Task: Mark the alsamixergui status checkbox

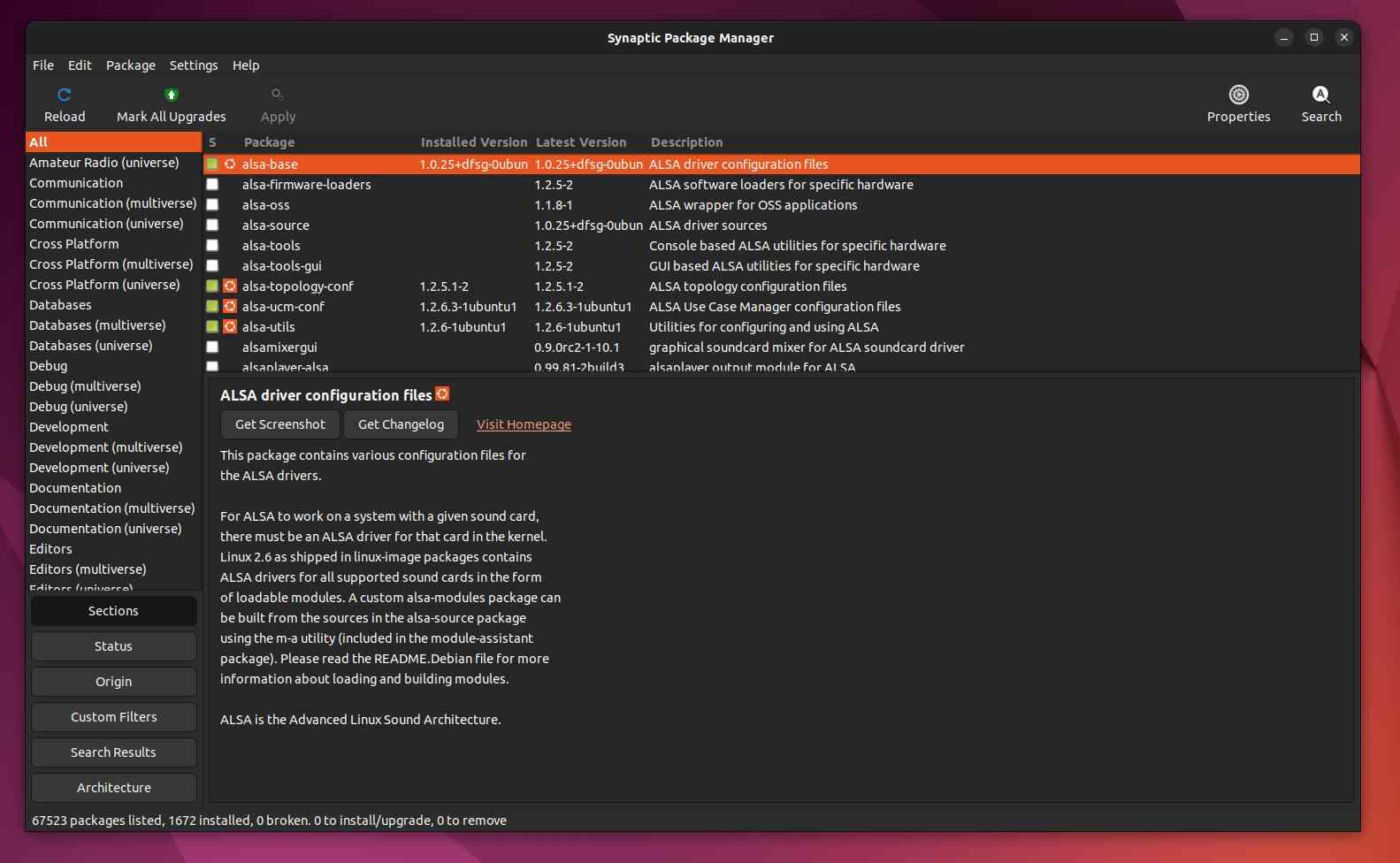Action: (x=212, y=347)
